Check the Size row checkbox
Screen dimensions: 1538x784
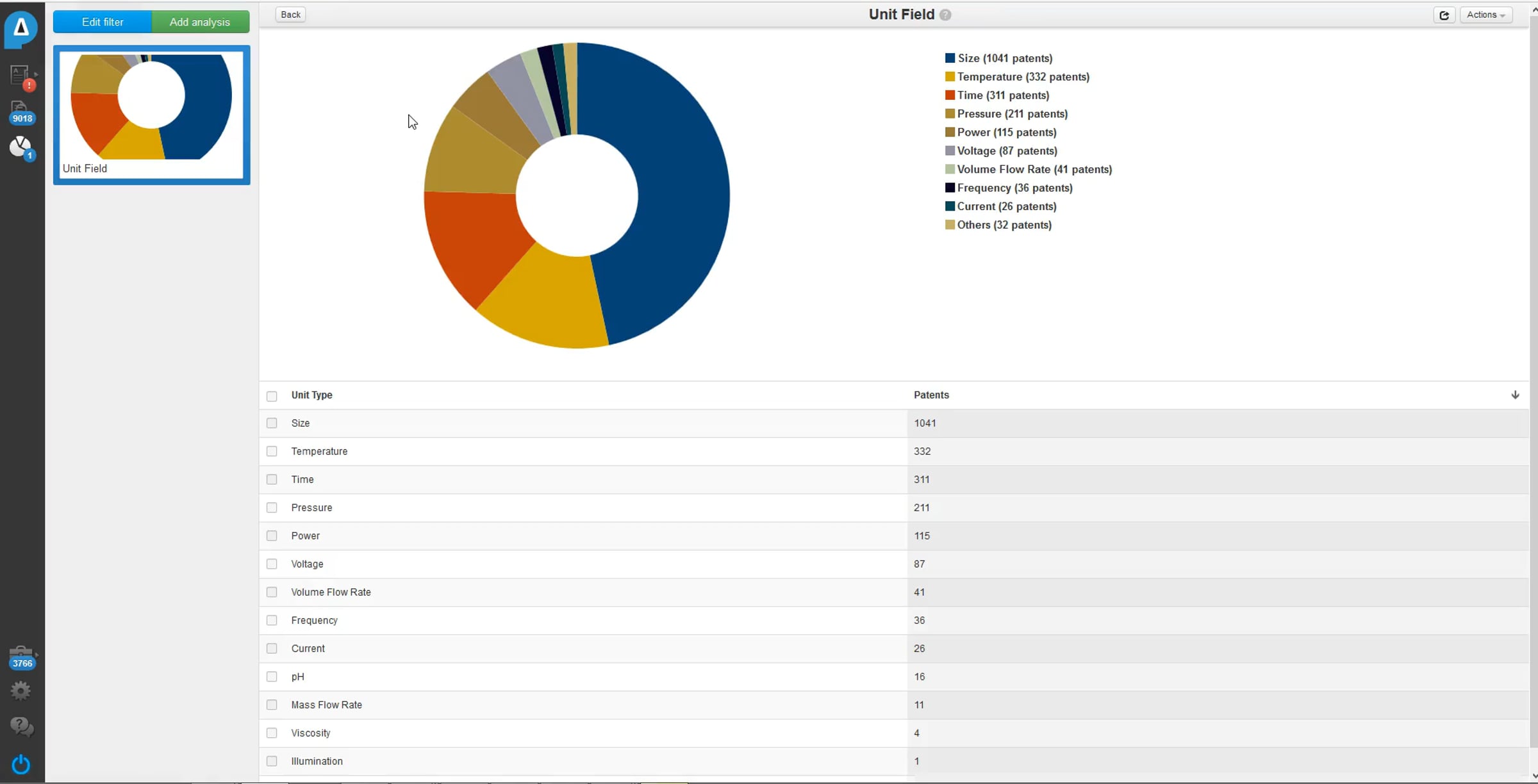pyautogui.click(x=272, y=423)
